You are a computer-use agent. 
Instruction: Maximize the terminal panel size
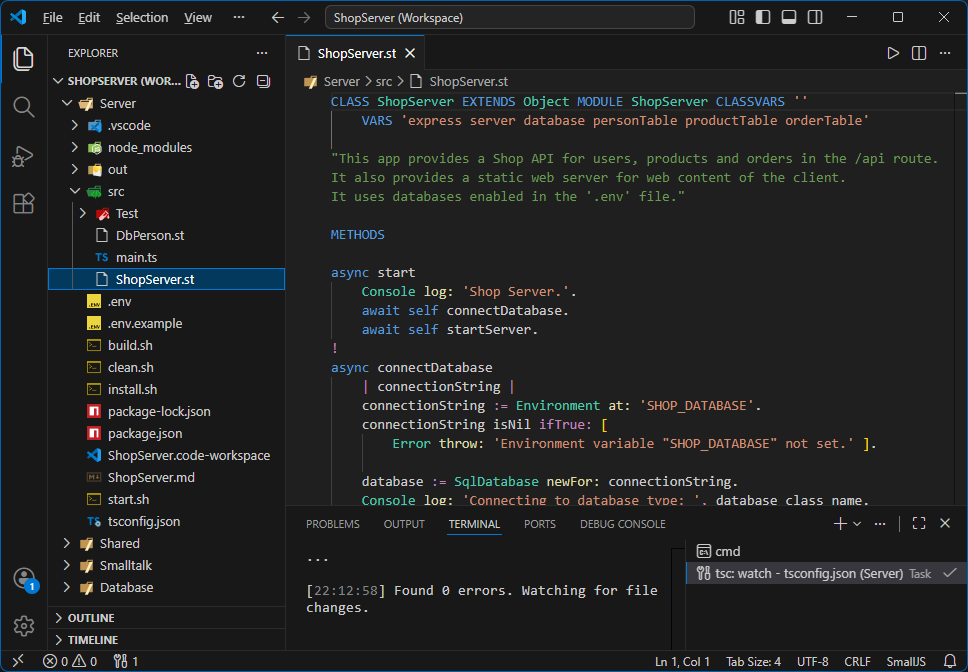click(x=919, y=523)
